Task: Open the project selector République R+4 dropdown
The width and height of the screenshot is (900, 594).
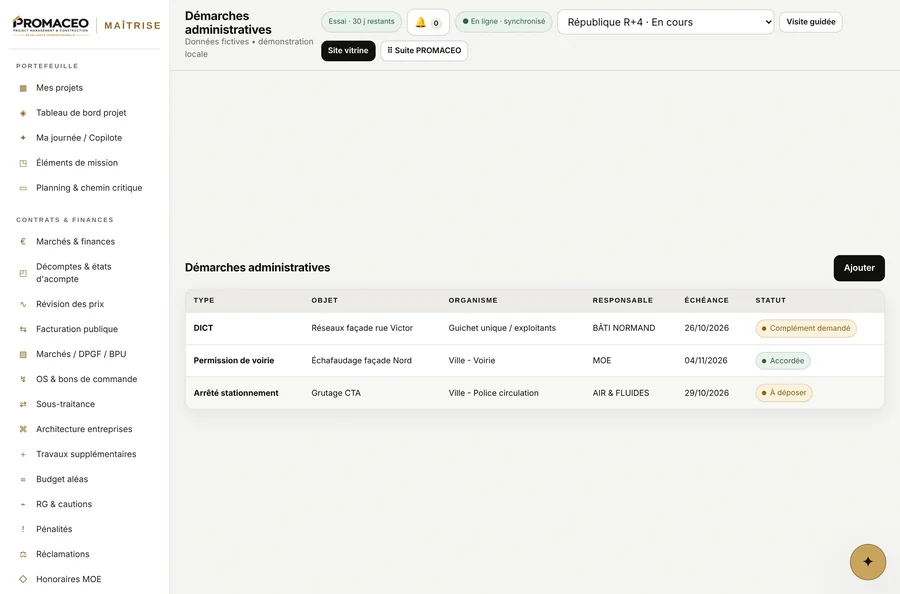Action: click(x=665, y=22)
